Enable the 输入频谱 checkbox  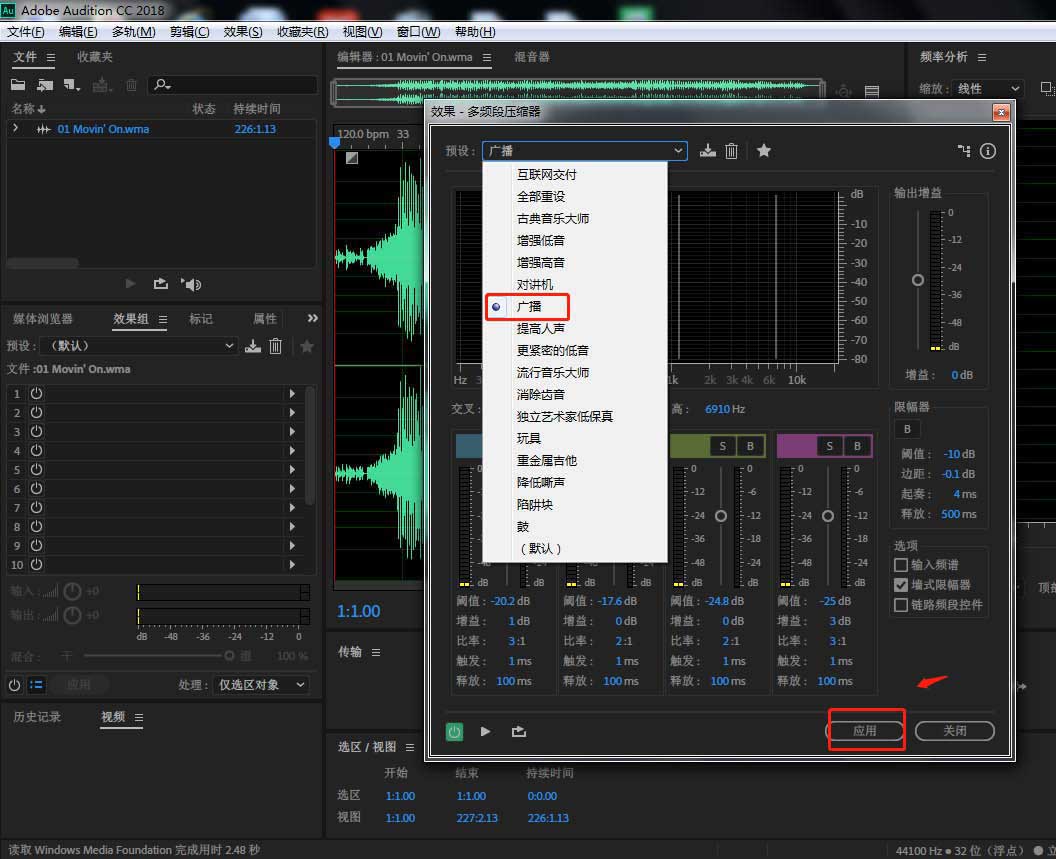(901, 565)
